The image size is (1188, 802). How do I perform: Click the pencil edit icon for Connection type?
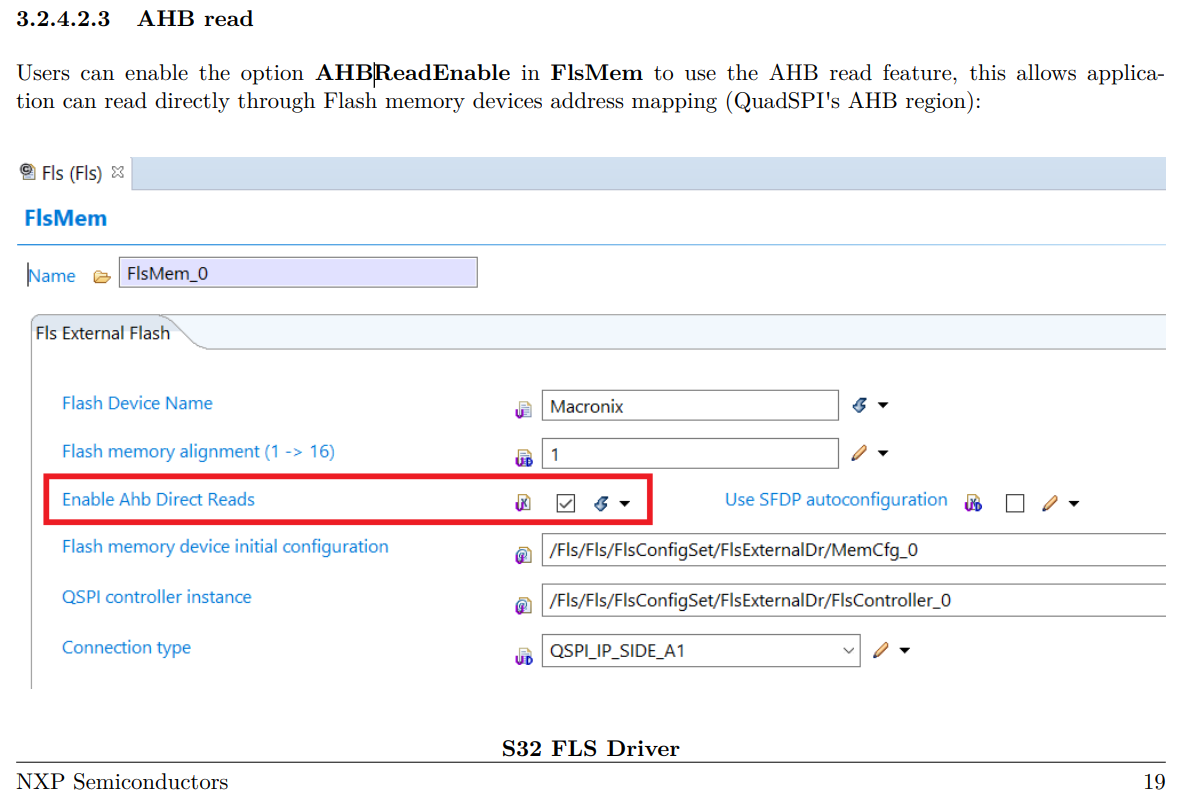pos(880,649)
